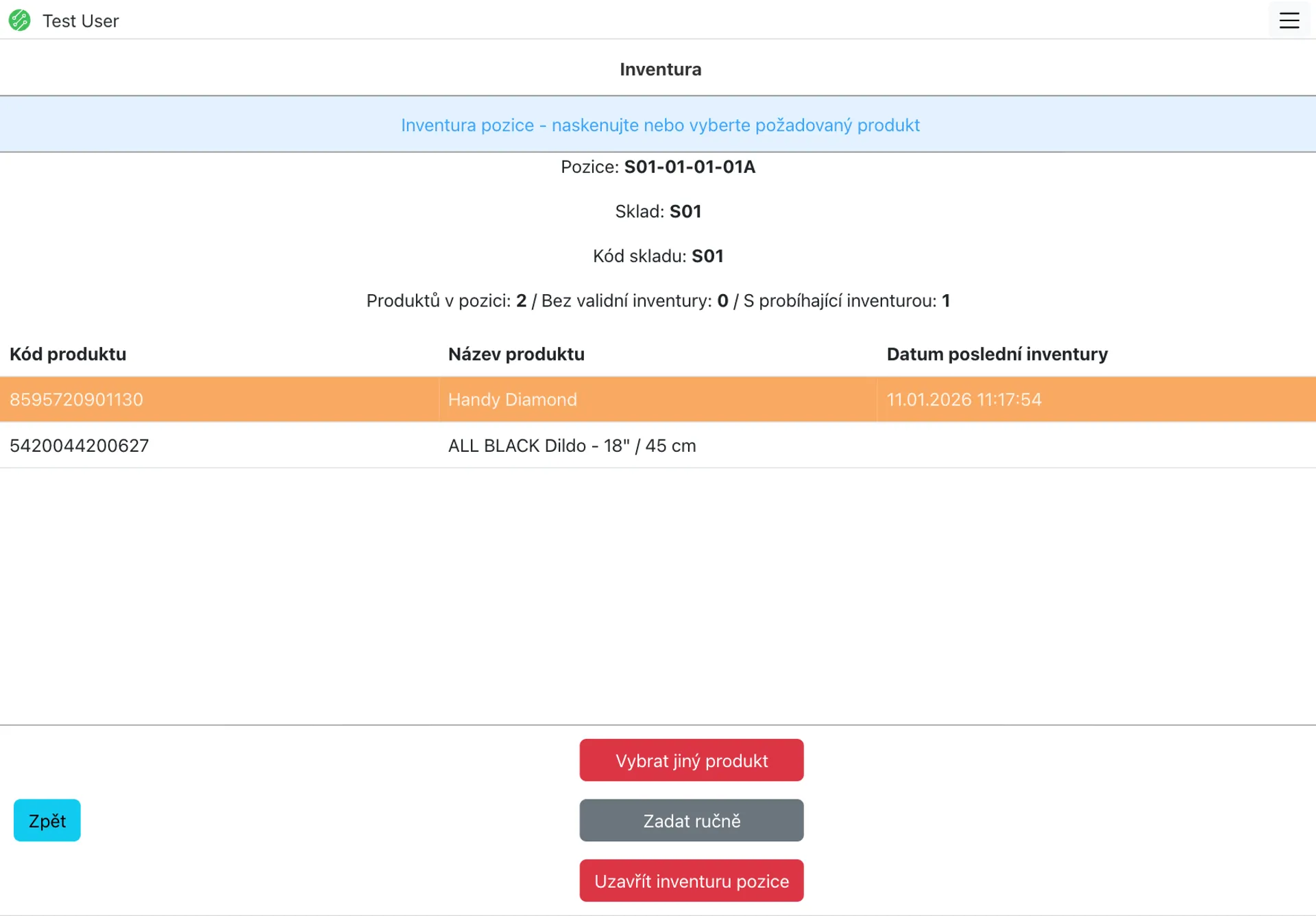1316x916 pixels.
Task: Click empty date cell of second product
Action: (x=1095, y=446)
